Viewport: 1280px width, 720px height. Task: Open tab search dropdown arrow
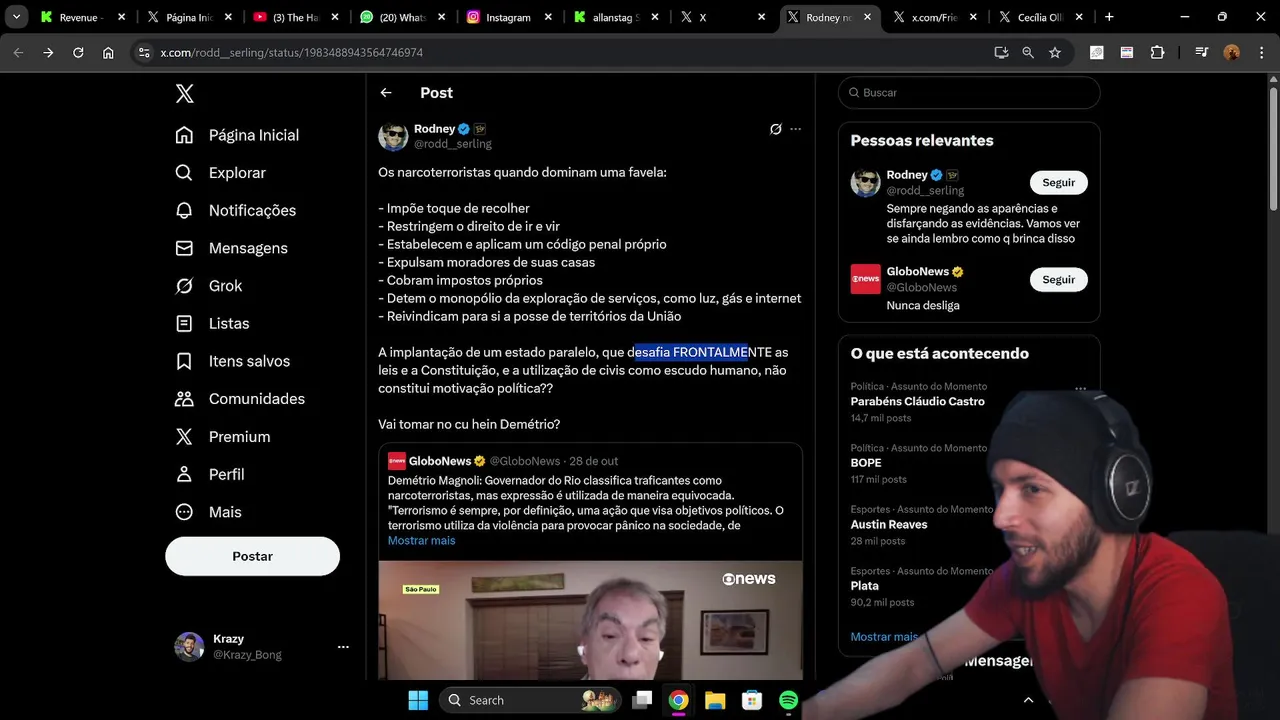click(x=16, y=17)
